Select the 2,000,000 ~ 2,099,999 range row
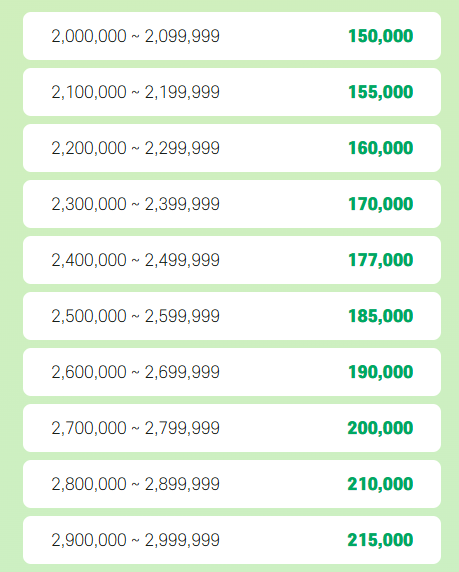The image size is (459, 572). click(x=232, y=36)
